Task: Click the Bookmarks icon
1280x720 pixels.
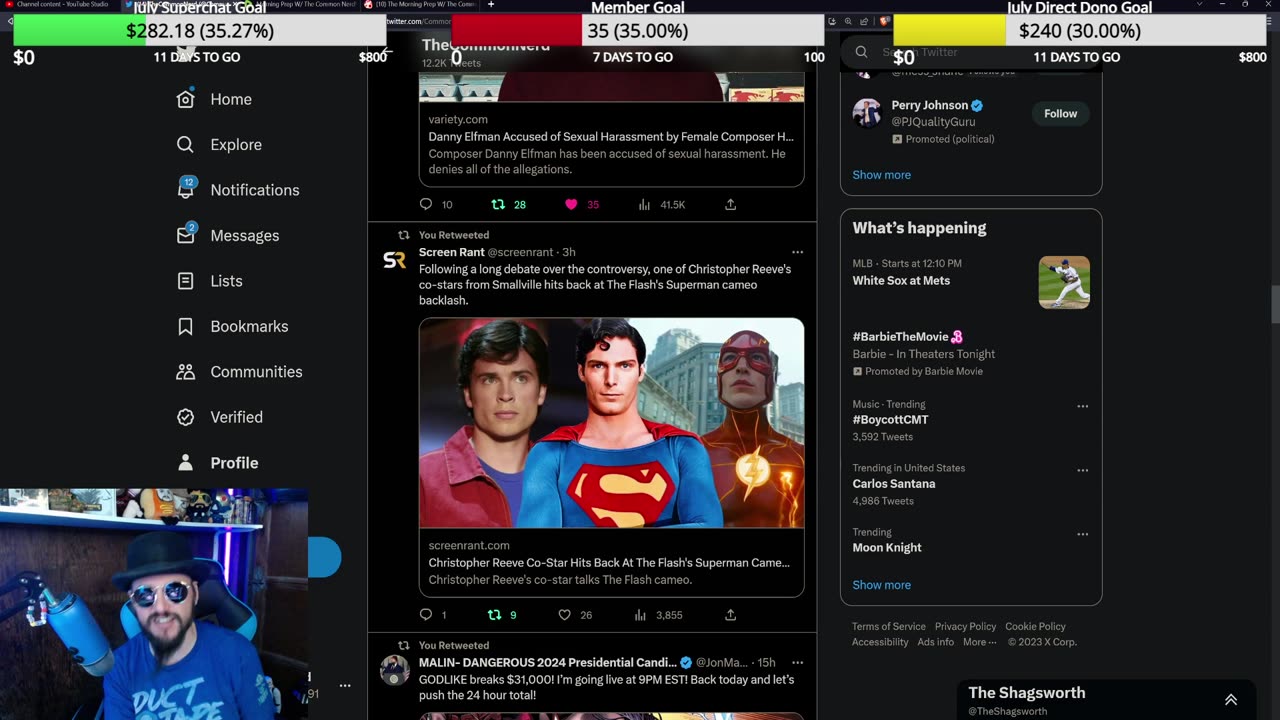Action: point(185,326)
